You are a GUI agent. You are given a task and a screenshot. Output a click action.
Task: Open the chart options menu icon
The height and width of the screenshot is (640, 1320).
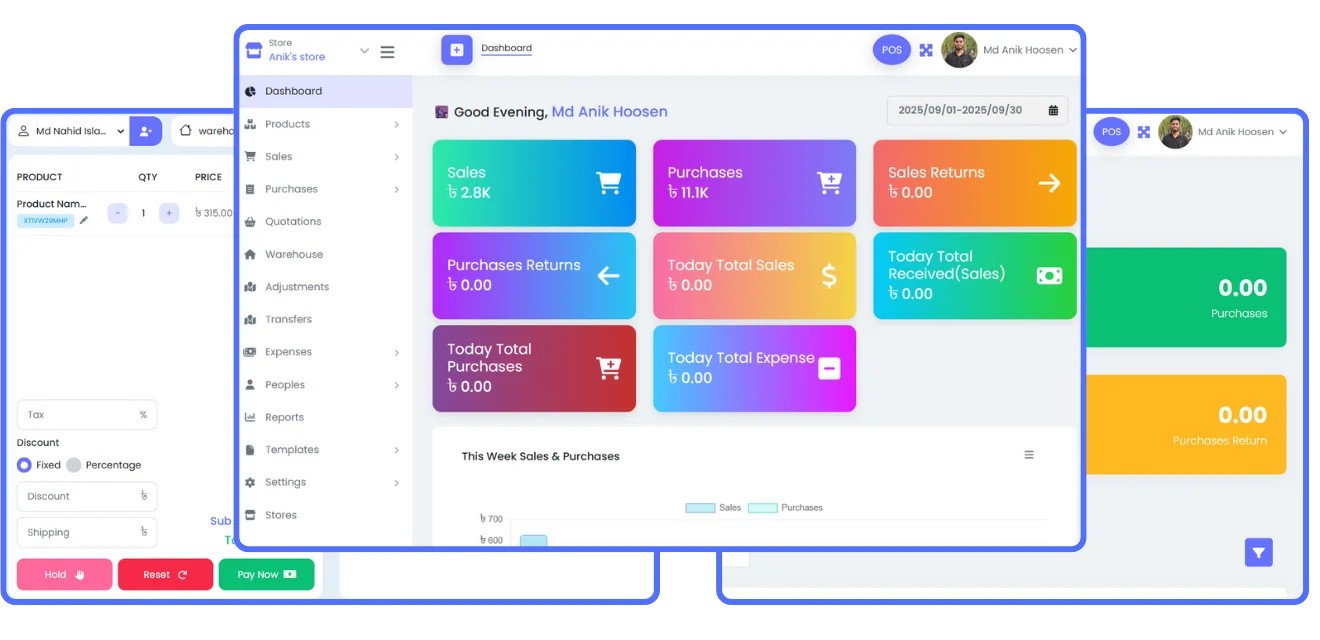[1029, 455]
